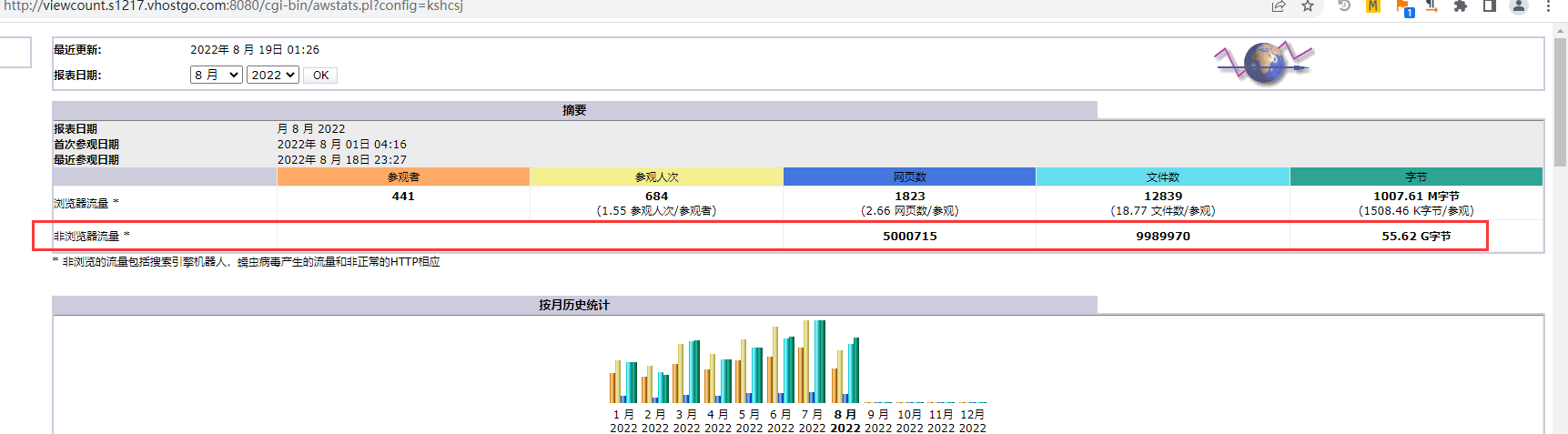Image resolution: width=1568 pixels, height=434 pixels.
Task: Expand the month dropdown showing 8 月
Action: tap(216, 75)
